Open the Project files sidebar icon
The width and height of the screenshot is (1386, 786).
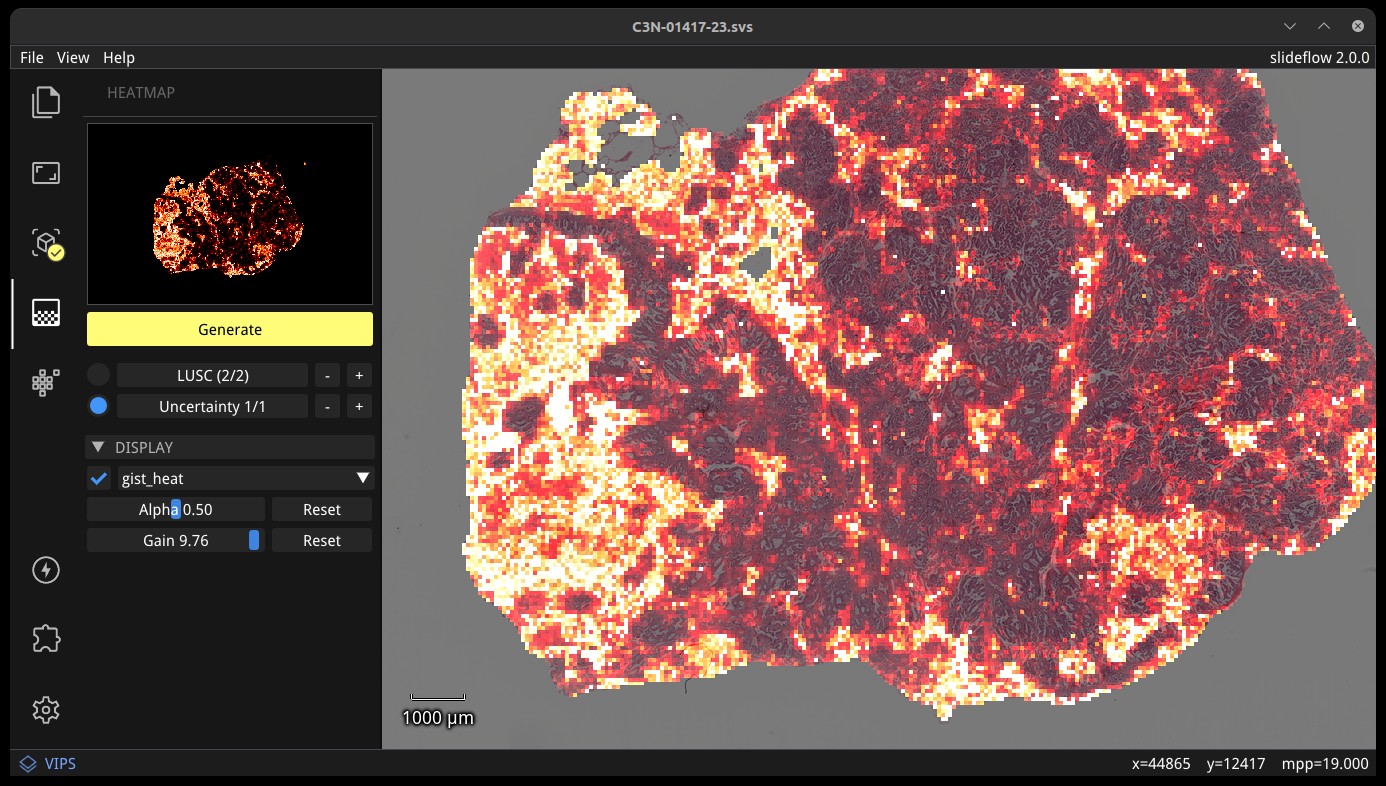pyautogui.click(x=45, y=102)
